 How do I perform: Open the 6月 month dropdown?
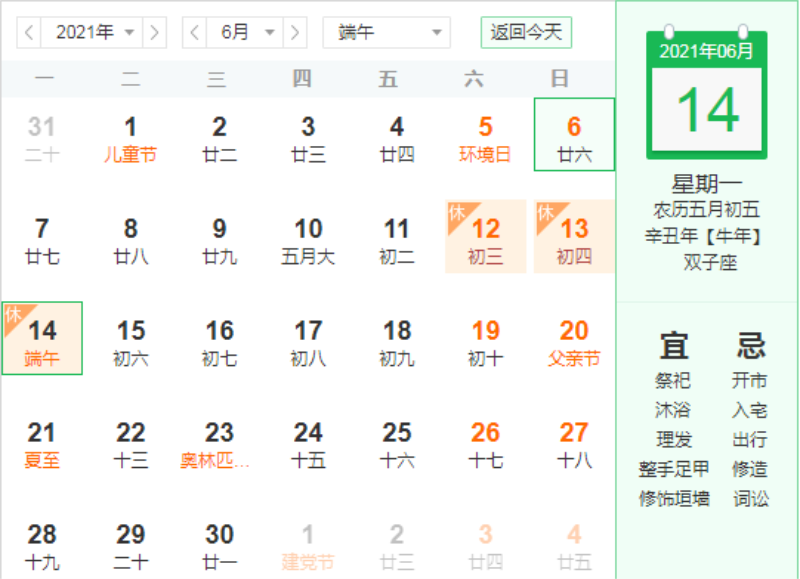pyautogui.click(x=245, y=32)
